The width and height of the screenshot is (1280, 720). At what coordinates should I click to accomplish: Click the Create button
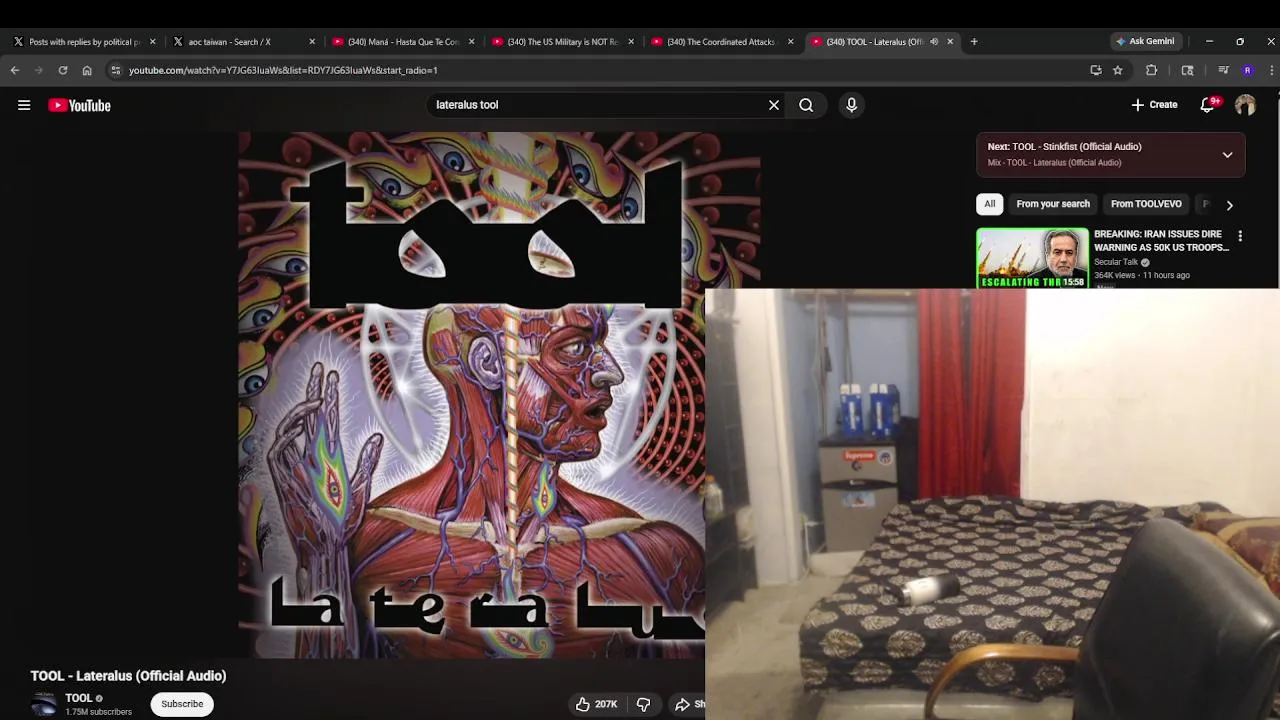(x=1154, y=105)
